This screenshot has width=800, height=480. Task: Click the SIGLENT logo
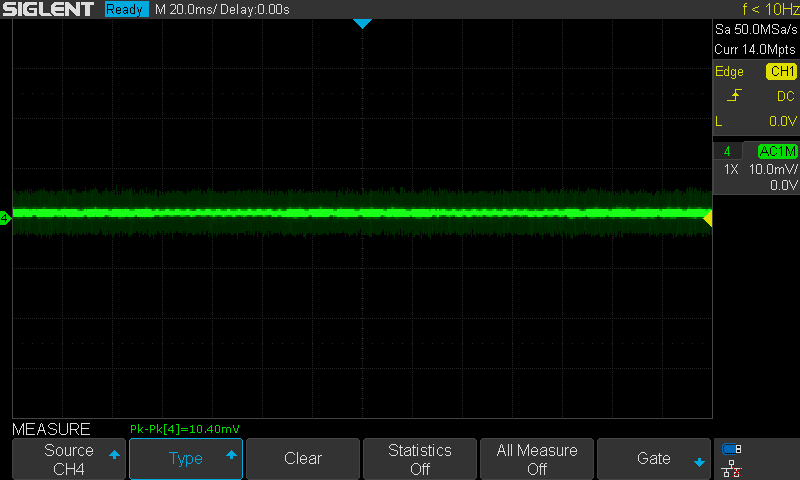pos(49,9)
